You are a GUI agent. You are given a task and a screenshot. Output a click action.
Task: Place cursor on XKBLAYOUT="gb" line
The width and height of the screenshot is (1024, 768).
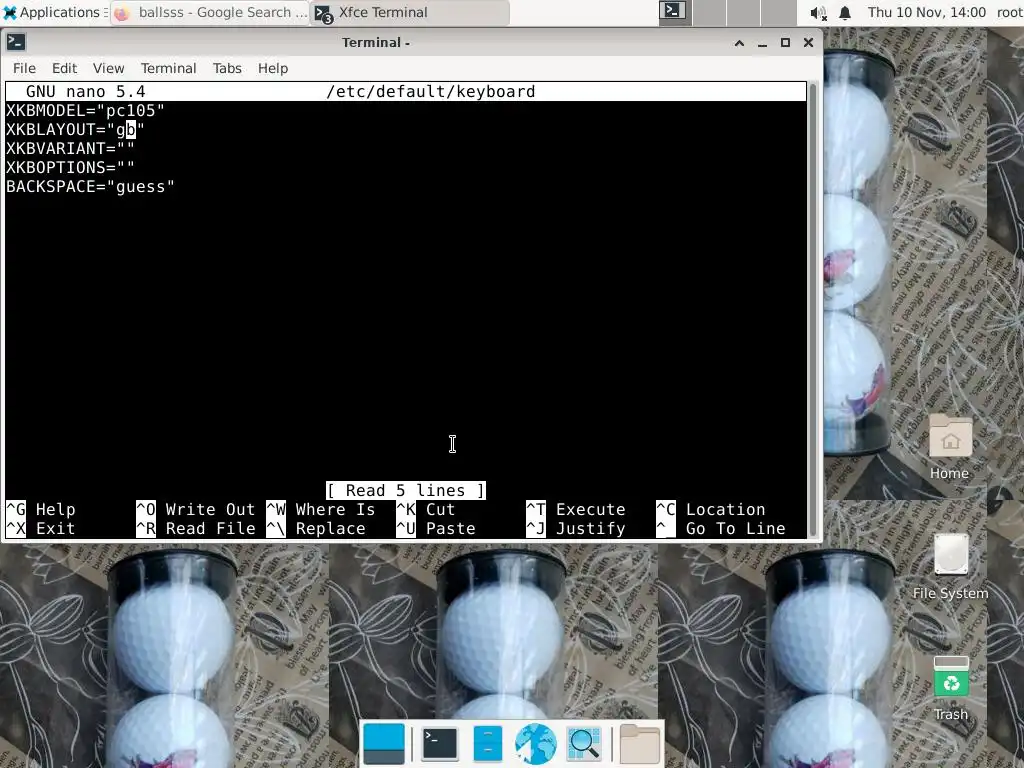point(75,129)
